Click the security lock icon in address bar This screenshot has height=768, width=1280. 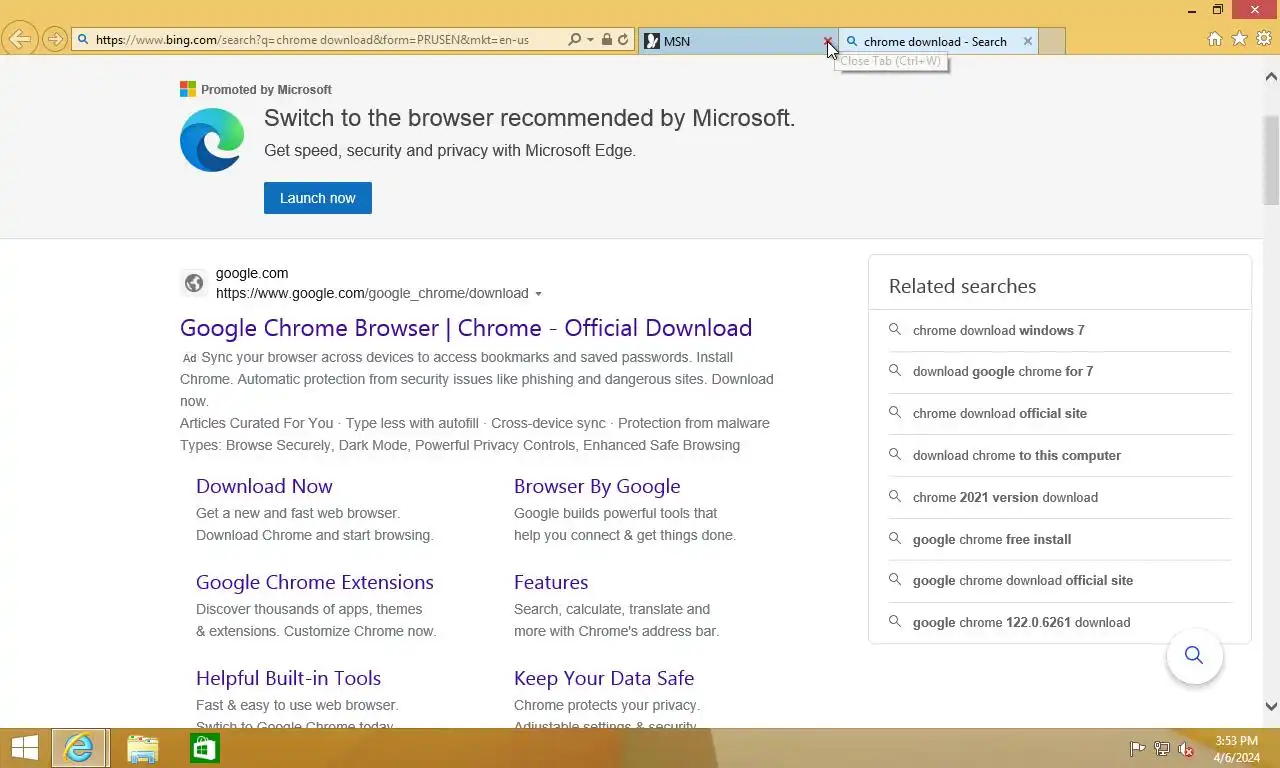(607, 40)
